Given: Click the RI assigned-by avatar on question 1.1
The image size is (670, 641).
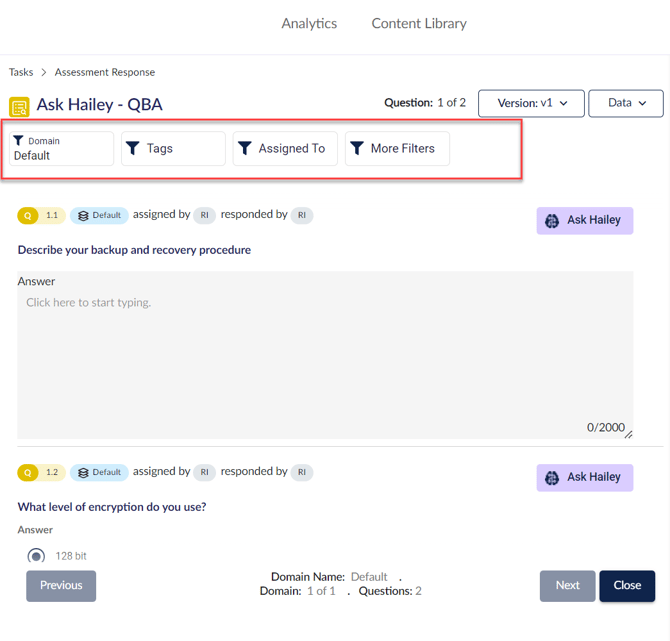Looking at the screenshot, I should point(203,215).
